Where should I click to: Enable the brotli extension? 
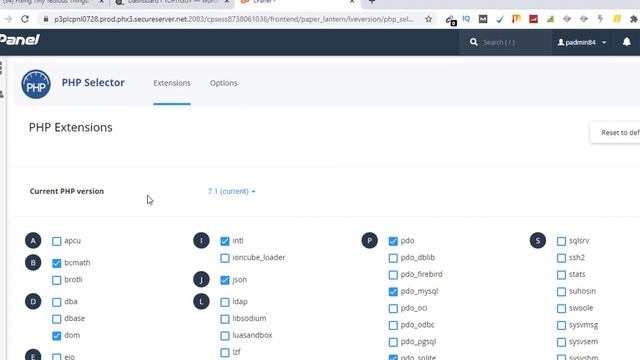click(x=57, y=280)
